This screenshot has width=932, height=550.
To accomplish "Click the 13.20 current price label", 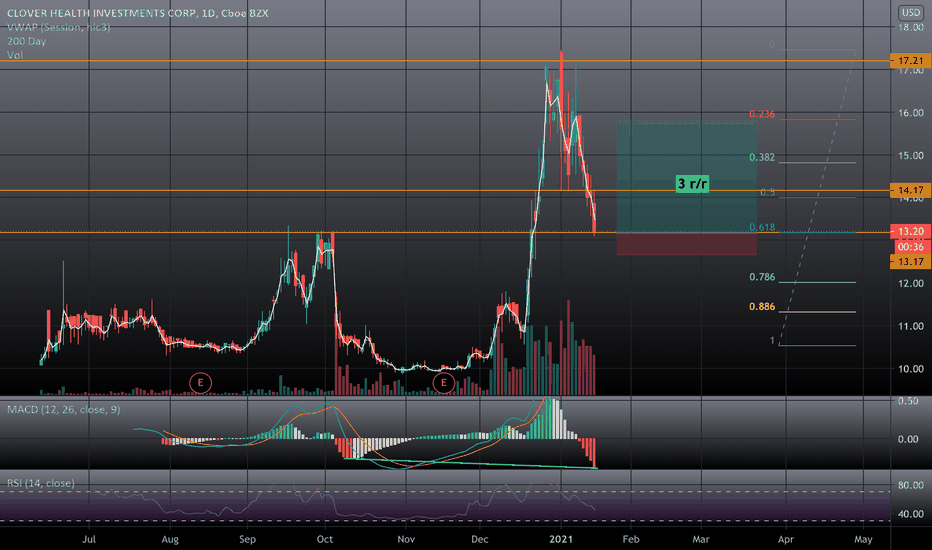I will (x=911, y=231).
